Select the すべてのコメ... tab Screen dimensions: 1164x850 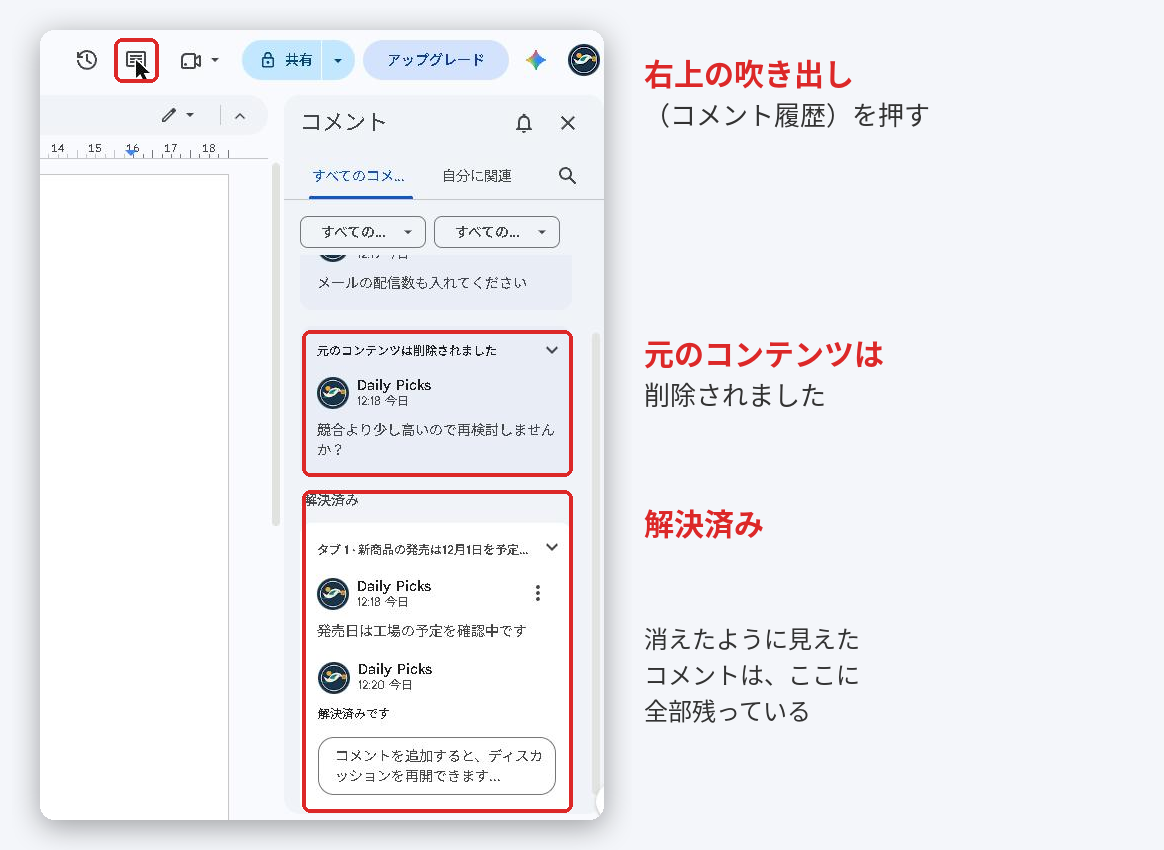click(359, 176)
